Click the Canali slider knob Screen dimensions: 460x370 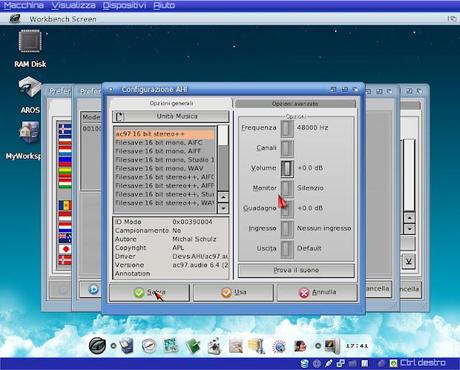coord(287,148)
